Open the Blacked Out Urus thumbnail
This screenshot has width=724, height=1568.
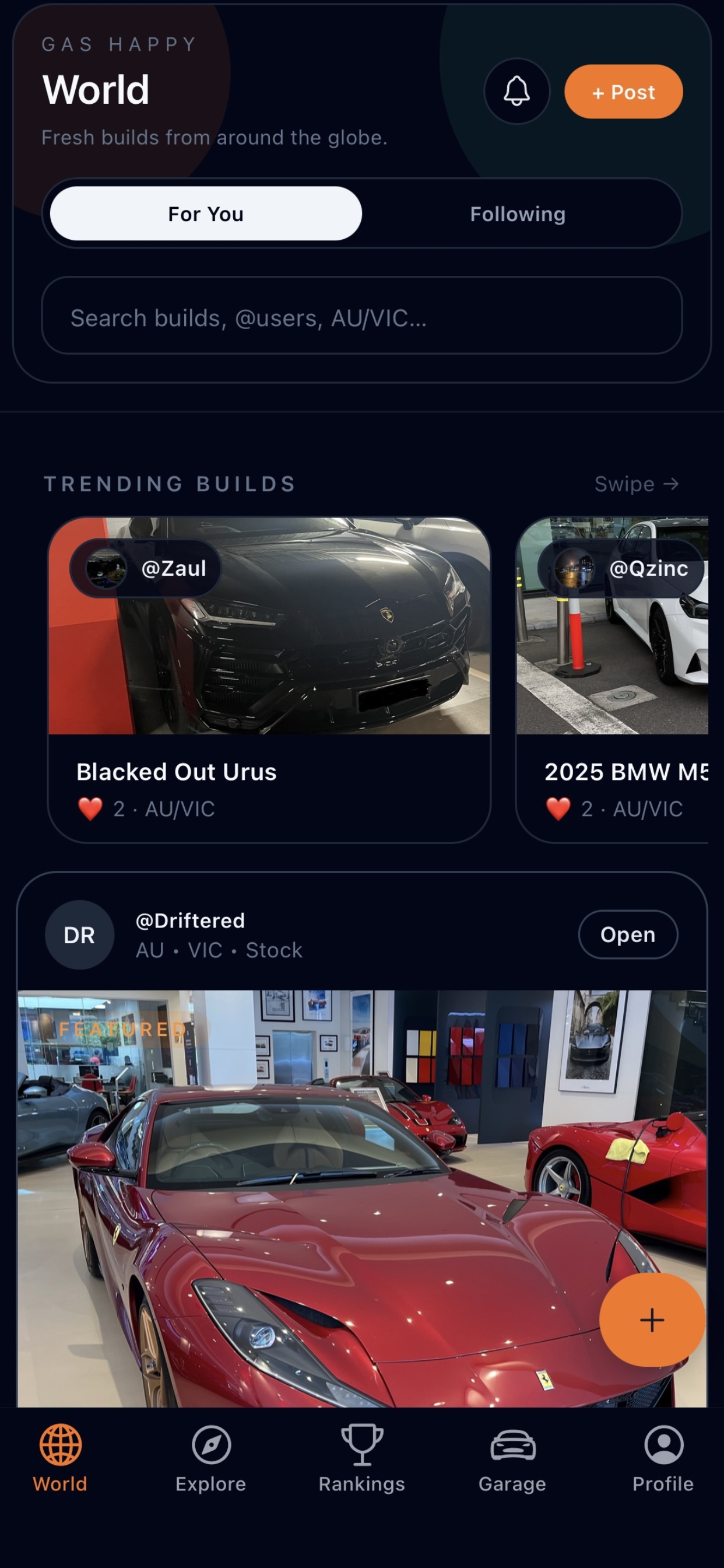[x=269, y=626]
